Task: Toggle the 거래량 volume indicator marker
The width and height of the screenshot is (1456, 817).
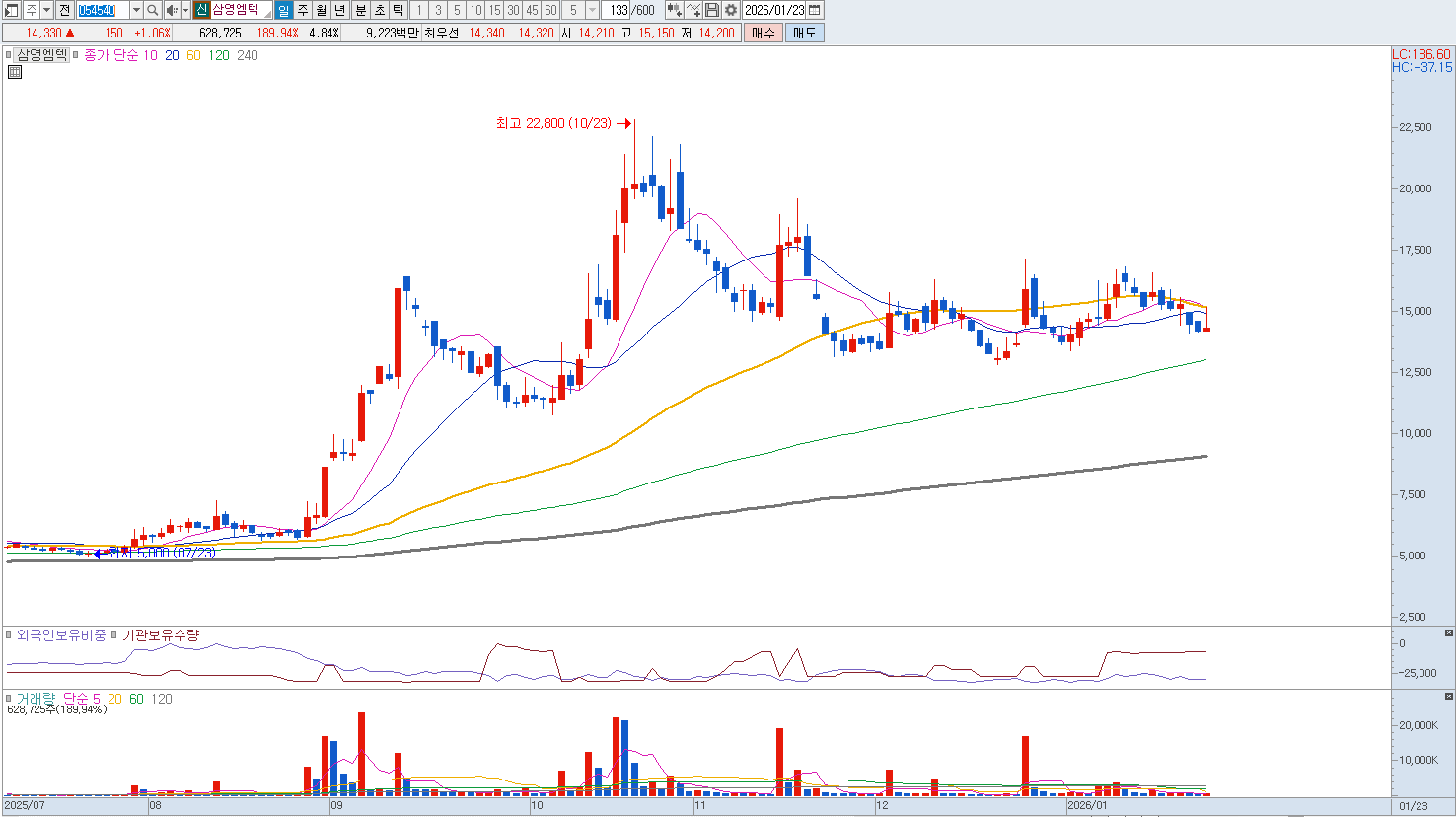Action: 10,699
